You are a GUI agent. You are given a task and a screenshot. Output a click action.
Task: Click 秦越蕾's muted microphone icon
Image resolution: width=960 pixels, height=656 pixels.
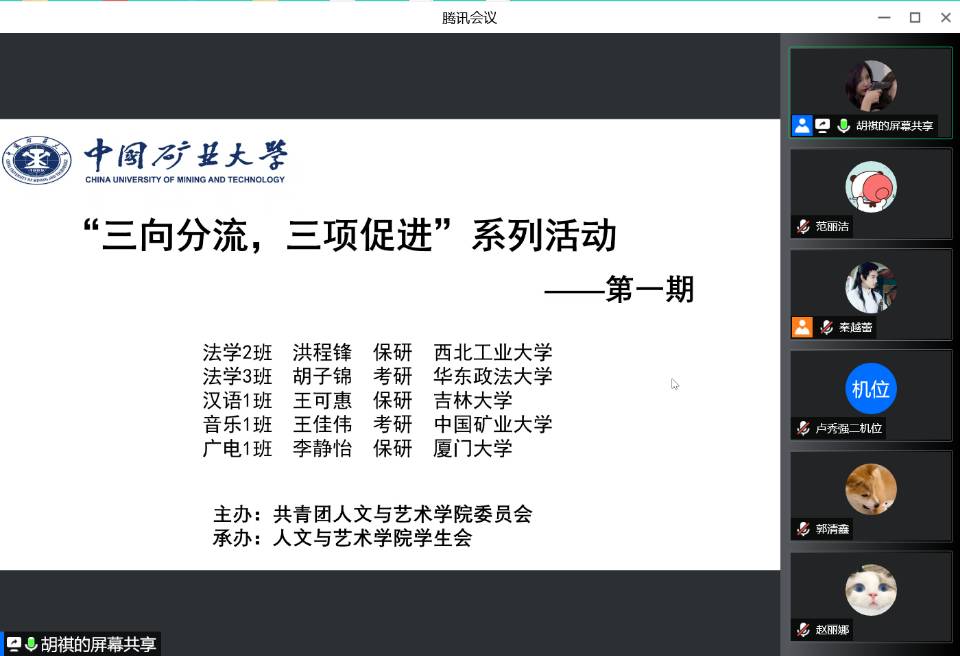point(826,327)
